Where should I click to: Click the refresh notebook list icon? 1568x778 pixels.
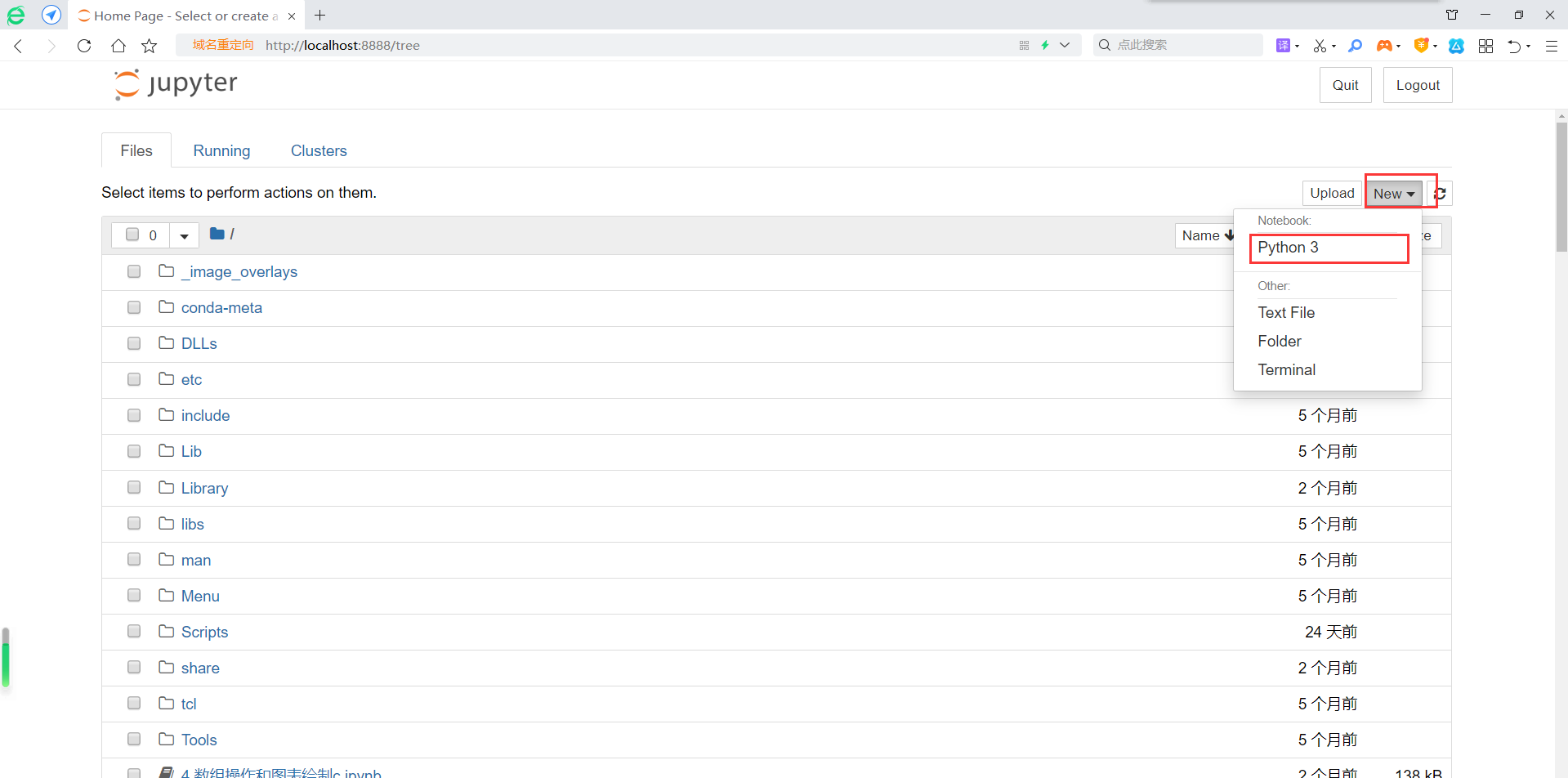(x=1440, y=193)
